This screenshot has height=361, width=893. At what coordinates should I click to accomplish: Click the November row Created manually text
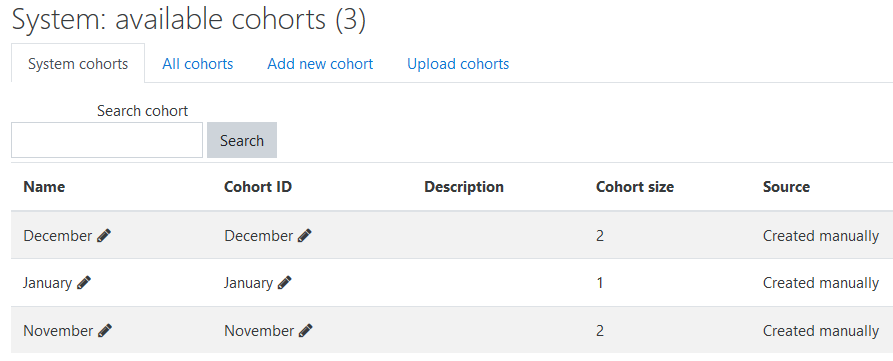(x=821, y=331)
